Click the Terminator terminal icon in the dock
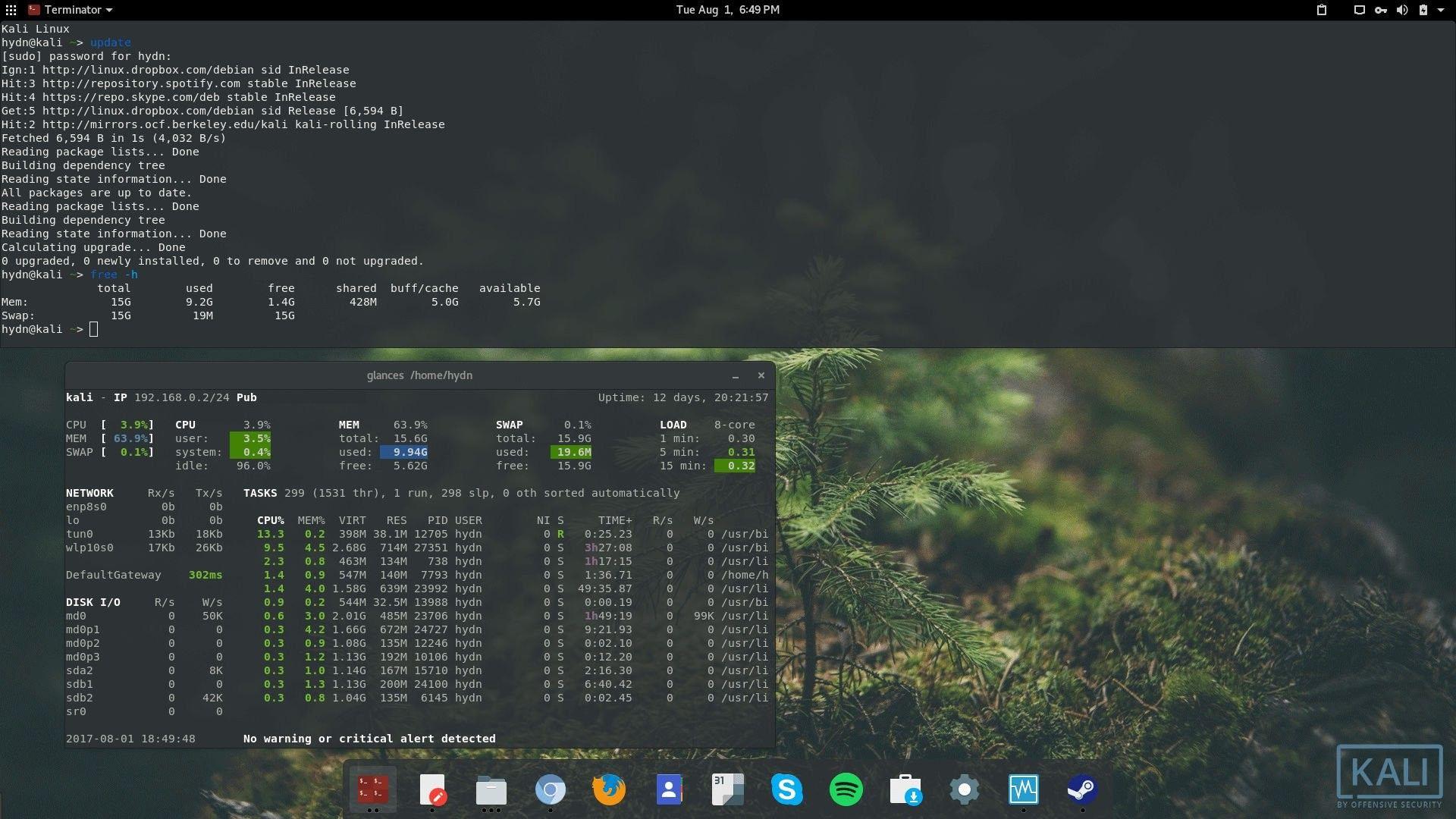 click(372, 789)
